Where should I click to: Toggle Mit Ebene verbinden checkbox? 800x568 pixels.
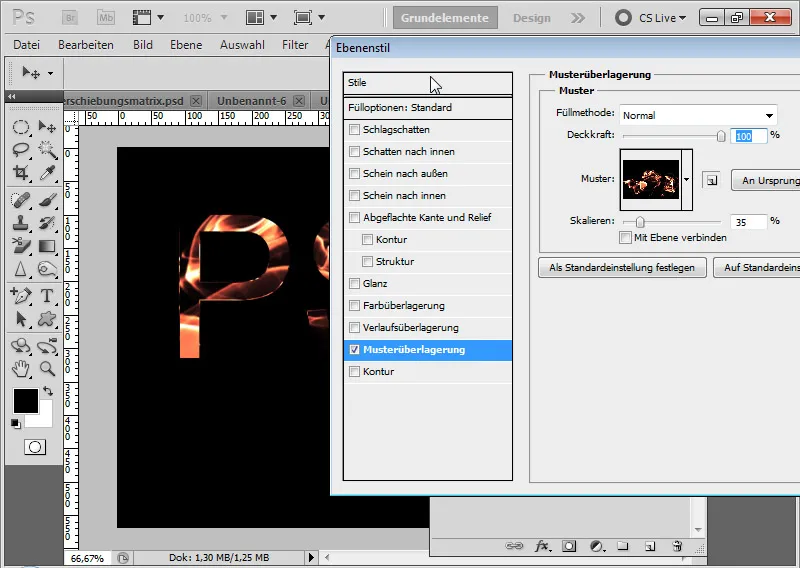[x=625, y=237]
